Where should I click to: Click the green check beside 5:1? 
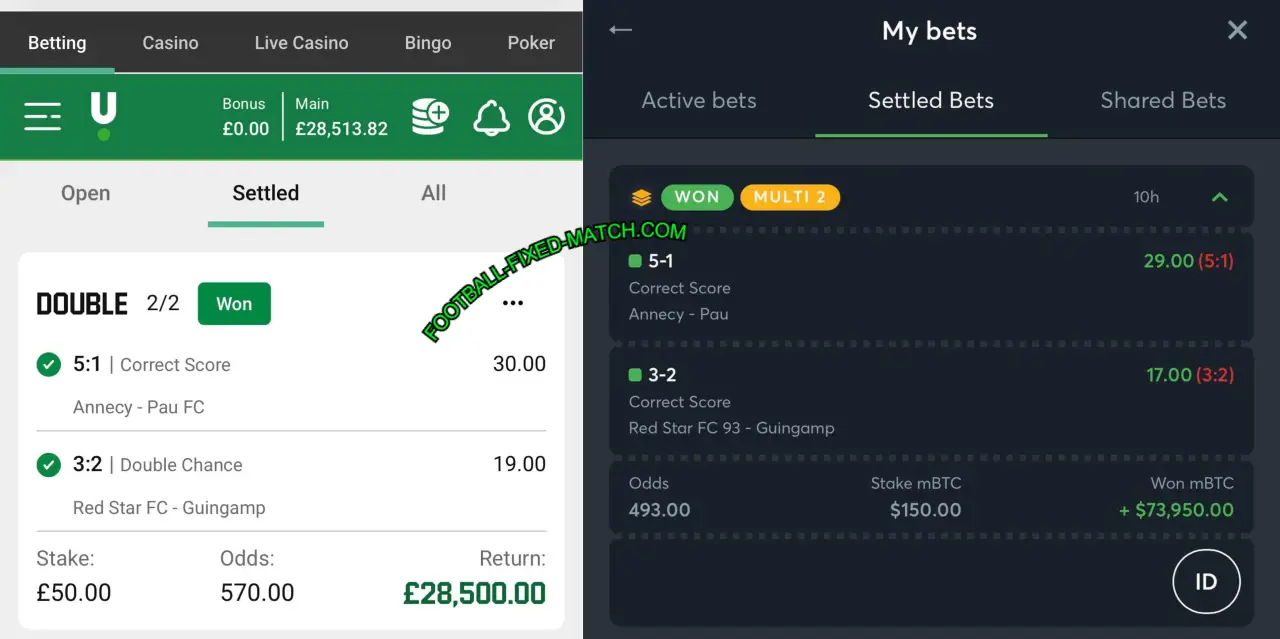48,365
